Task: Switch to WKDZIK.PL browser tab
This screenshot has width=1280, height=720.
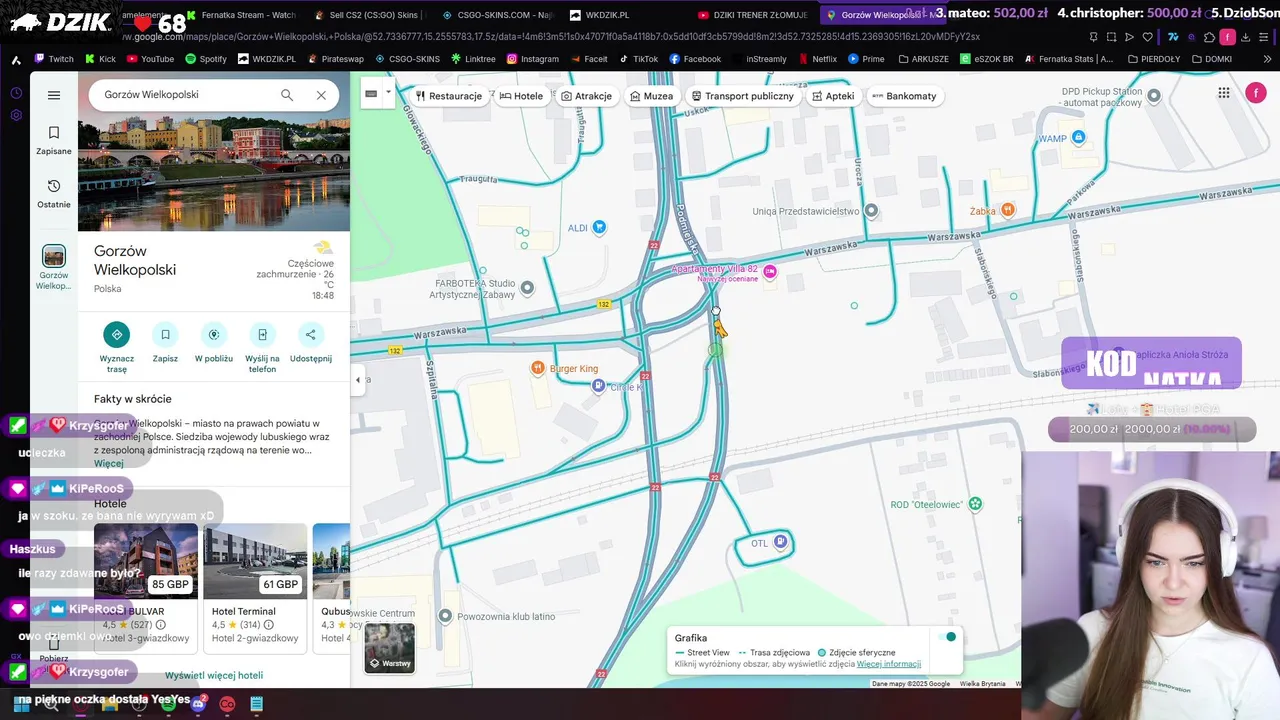Action: click(600, 15)
